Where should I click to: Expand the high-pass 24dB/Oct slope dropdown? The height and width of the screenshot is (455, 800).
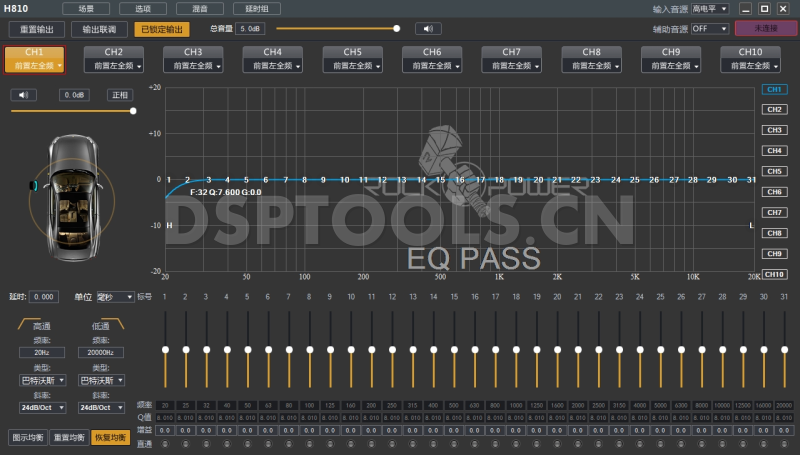pos(43,408)
